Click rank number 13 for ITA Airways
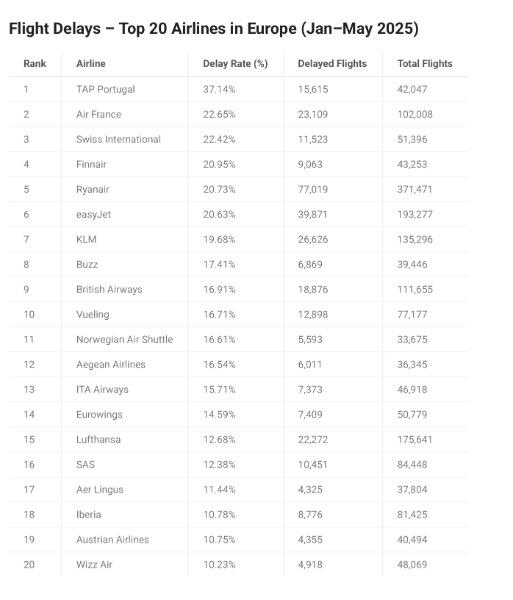 [29, 390]
